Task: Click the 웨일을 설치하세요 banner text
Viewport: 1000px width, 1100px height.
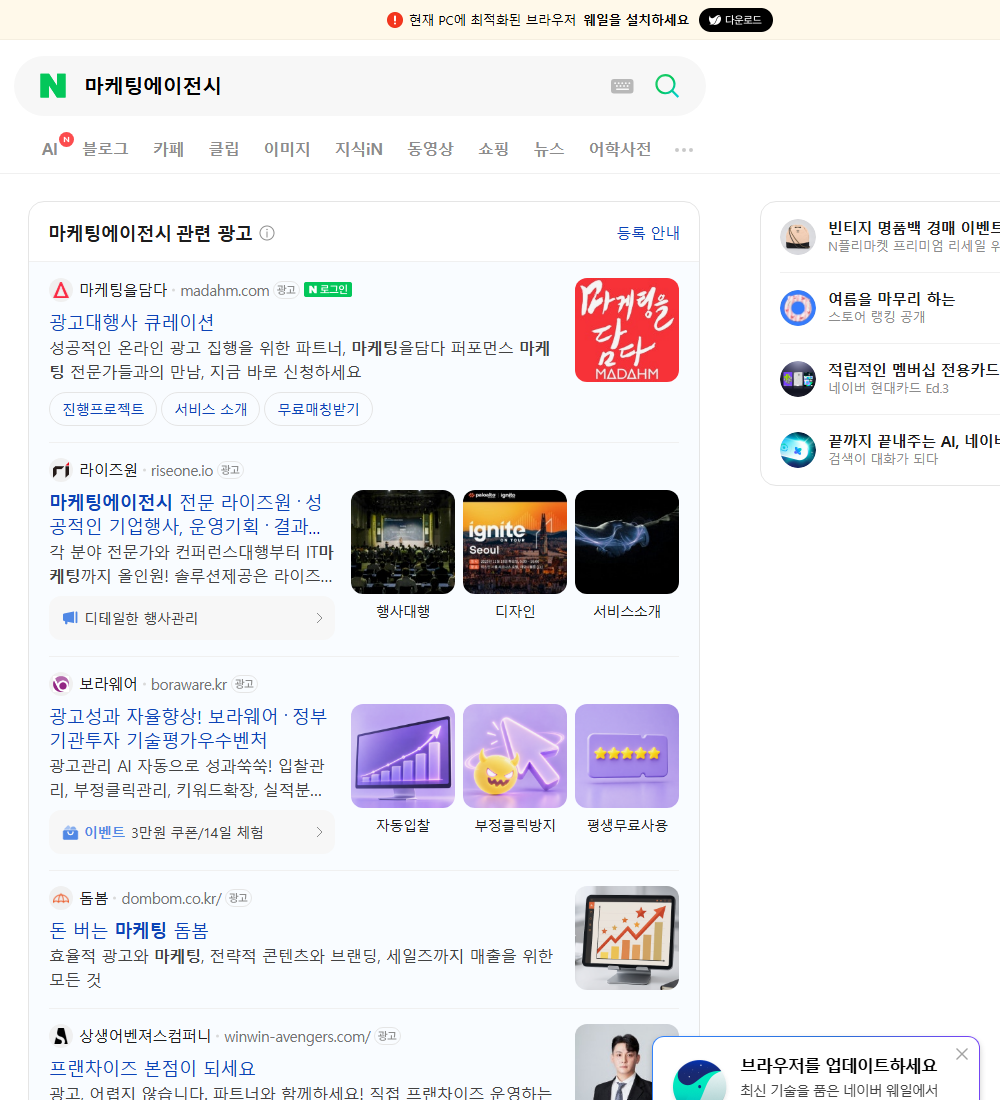Action: tap(636, 20)
